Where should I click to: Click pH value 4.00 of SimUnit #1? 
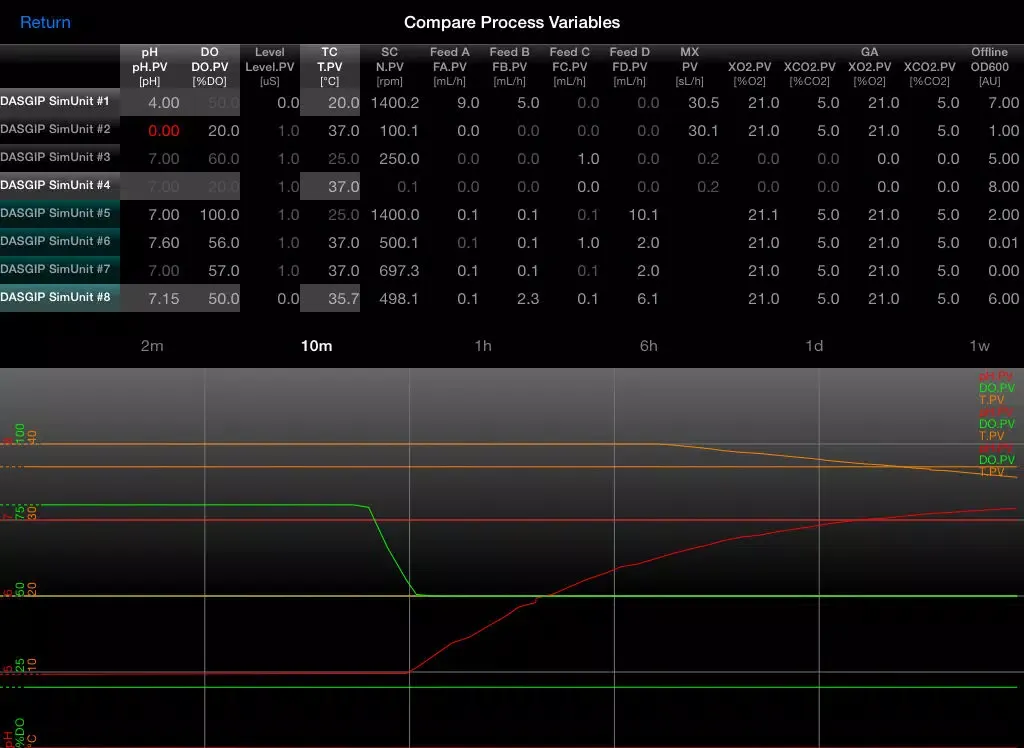click(x=164, y=103)
